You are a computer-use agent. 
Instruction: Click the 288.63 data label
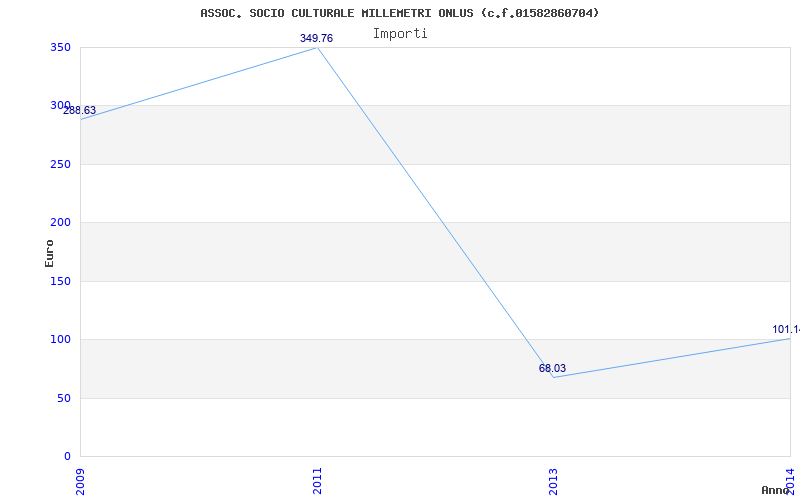coord(80,110)
